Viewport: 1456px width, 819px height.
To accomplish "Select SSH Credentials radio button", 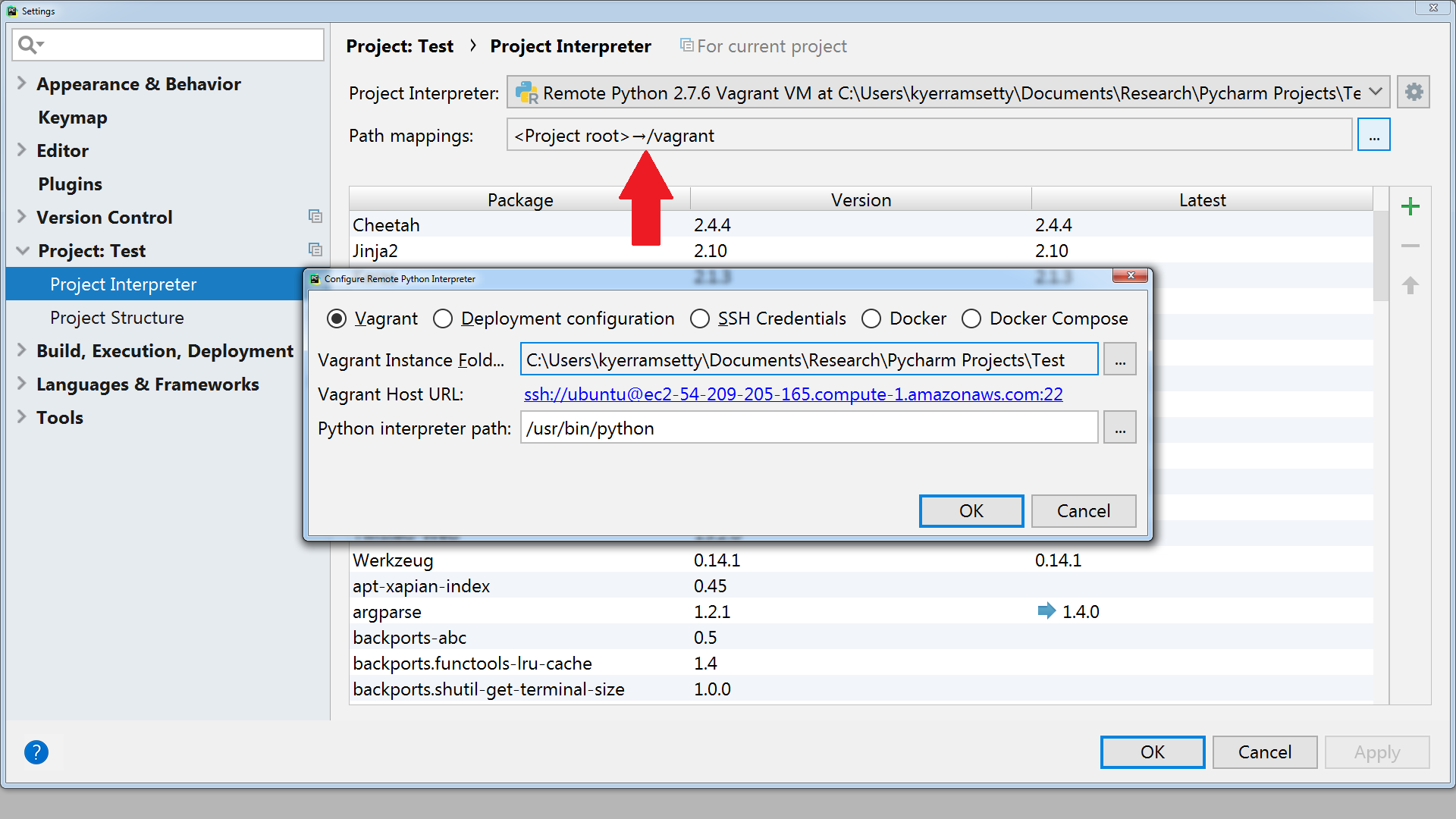I will (700, 318).
